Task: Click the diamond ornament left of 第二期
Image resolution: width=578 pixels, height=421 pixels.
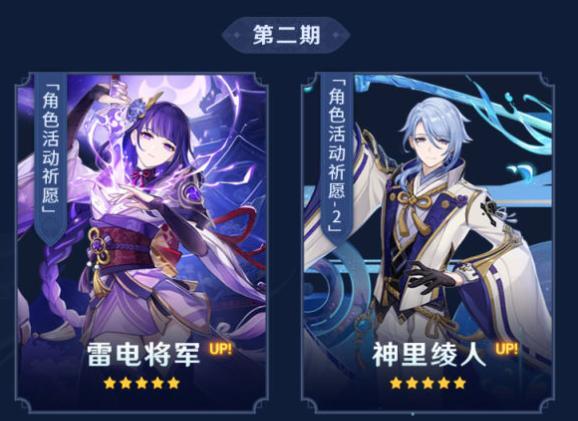Action: (x=235, y=35)
